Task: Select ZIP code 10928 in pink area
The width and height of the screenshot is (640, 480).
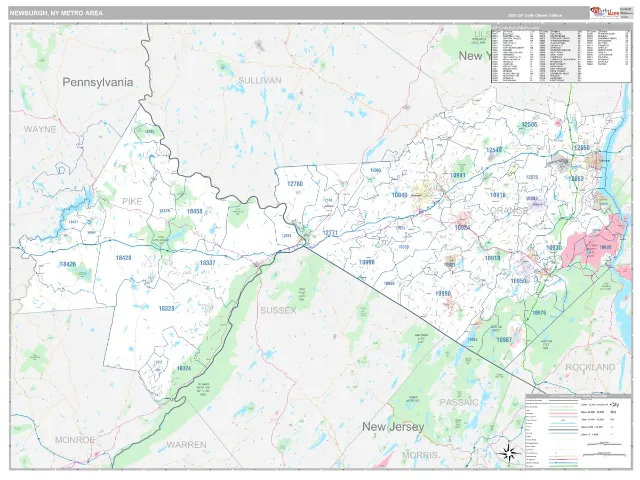Action: pyautogui.click(x=605, y=247)
